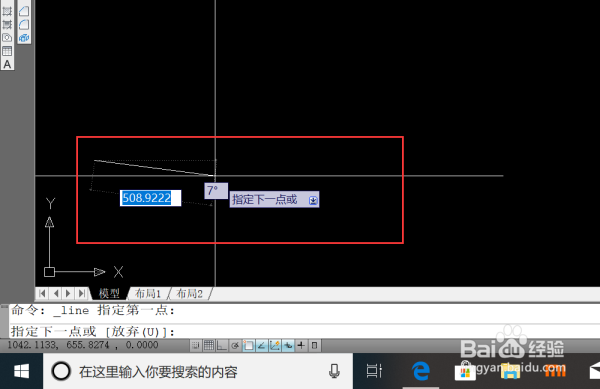Switch to the 布局2 tab
The height and width of the screenshot is (389, 600).
[189, 293]
